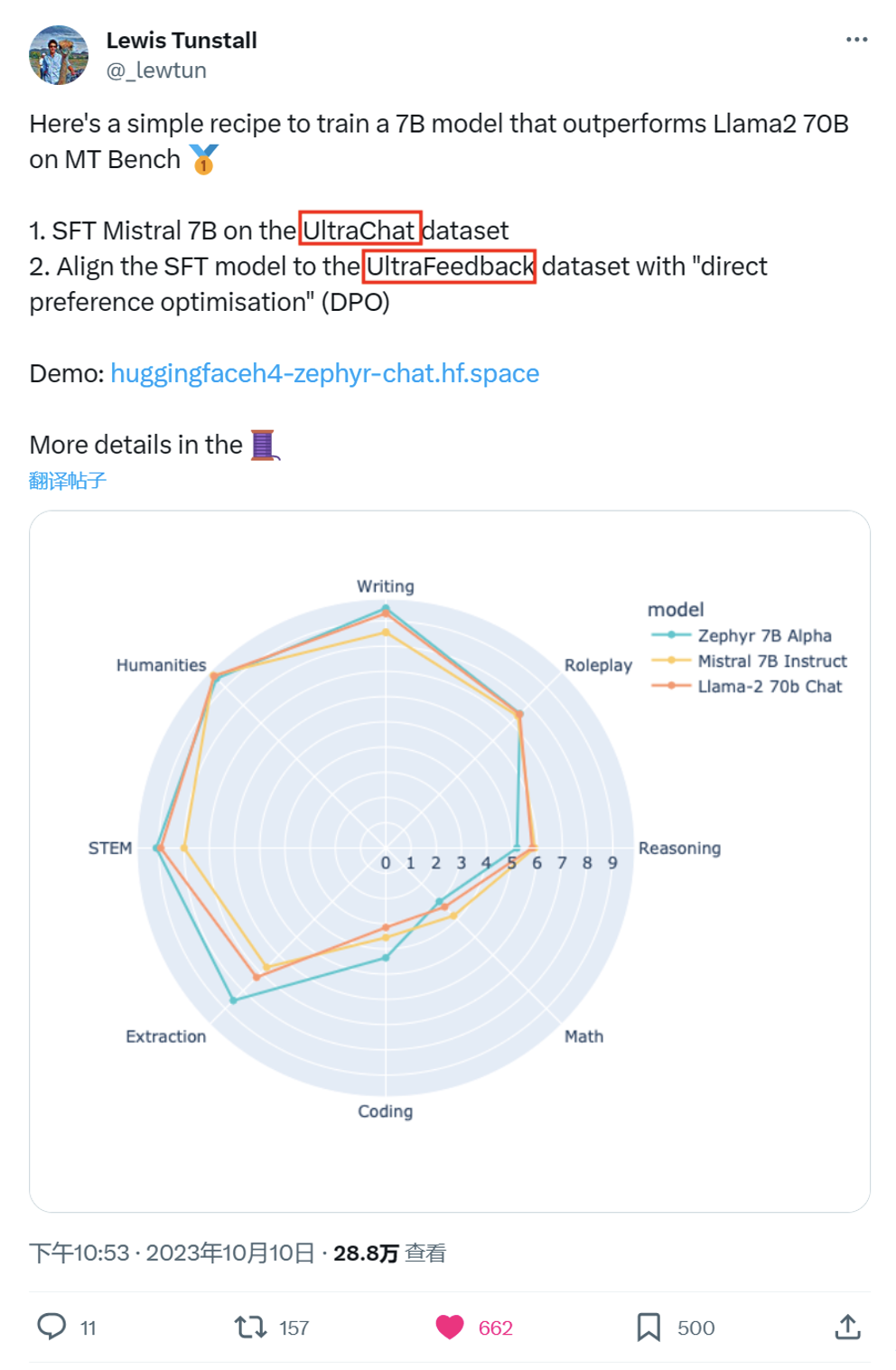This screenshot has width=896, height=1370.
Task: Open the @_lewtun handle link
Action: (156, 70)
